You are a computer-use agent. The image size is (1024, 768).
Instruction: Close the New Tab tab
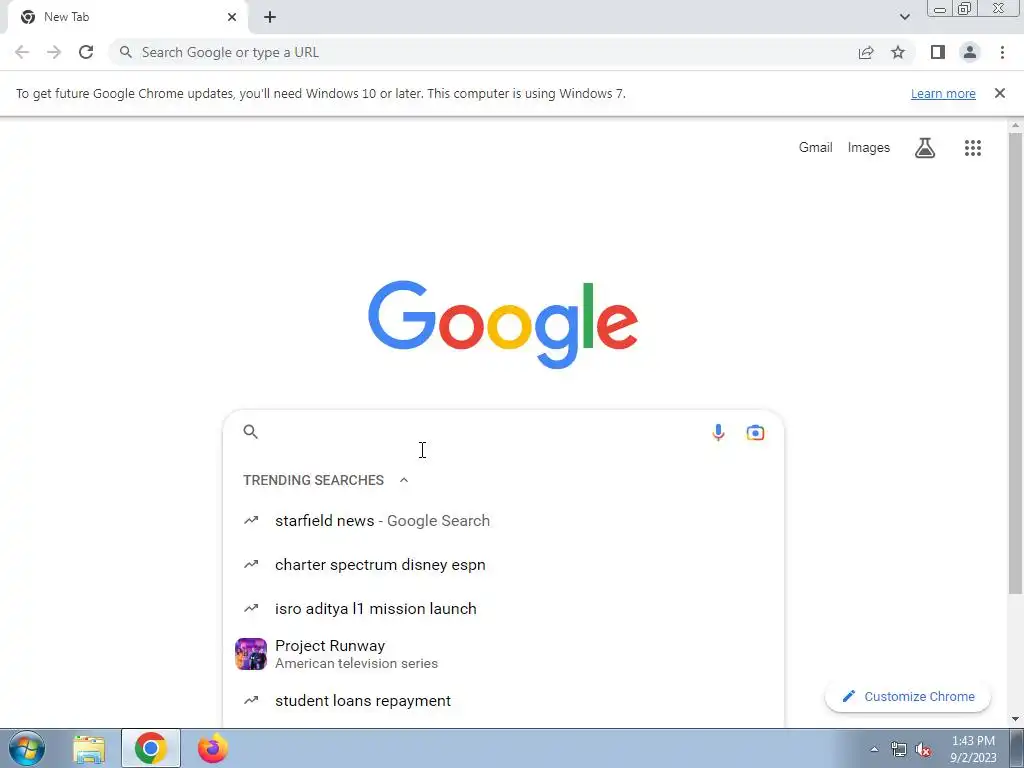click(x=232, y=17)
